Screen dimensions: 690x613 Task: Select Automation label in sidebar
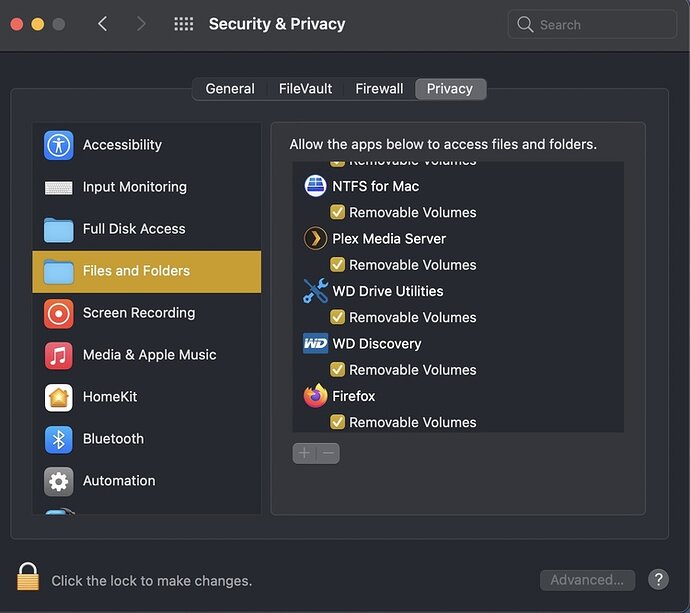click(x=119, y=481)
